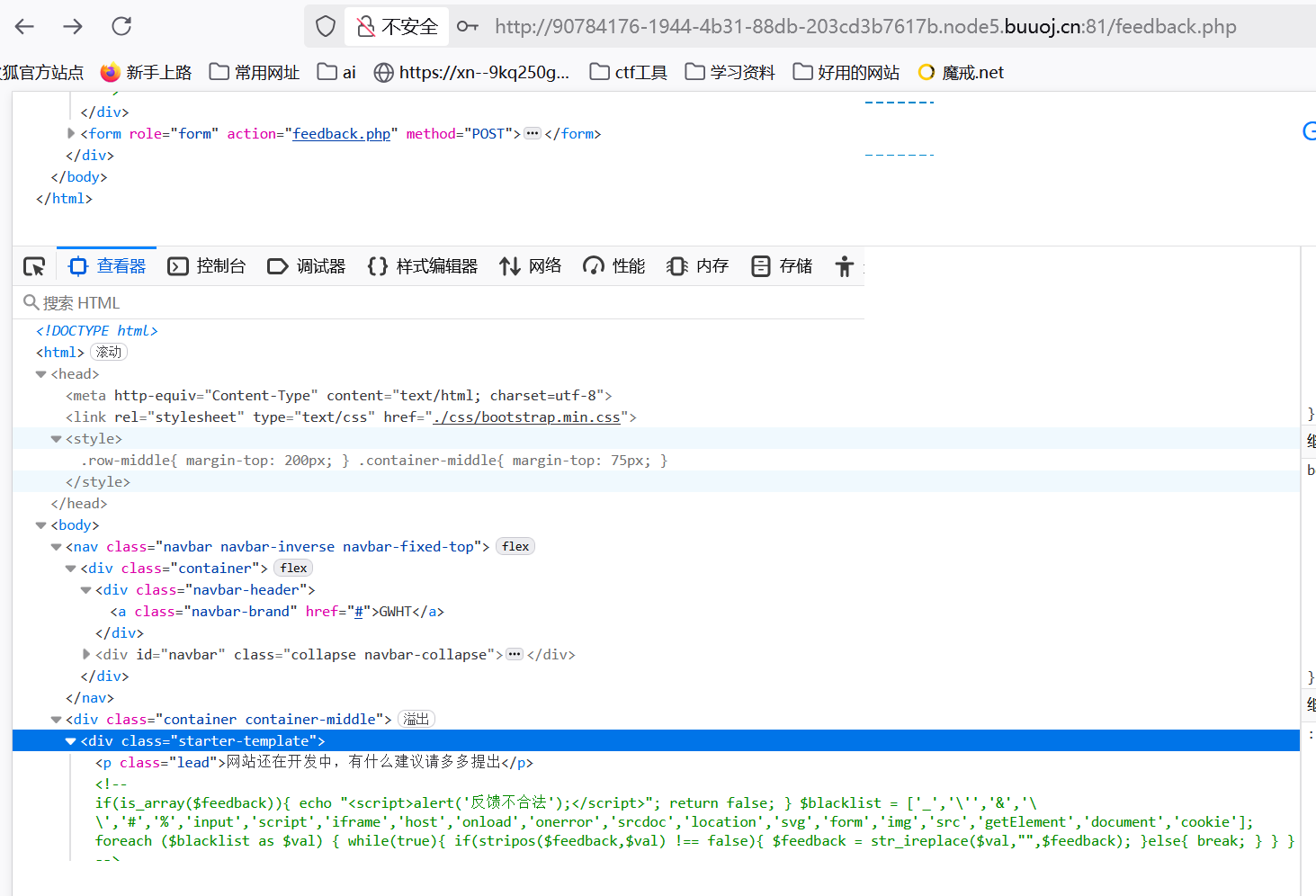Click the browser back arrow
The image size is (1316, 896).
(x=24, y=26)
